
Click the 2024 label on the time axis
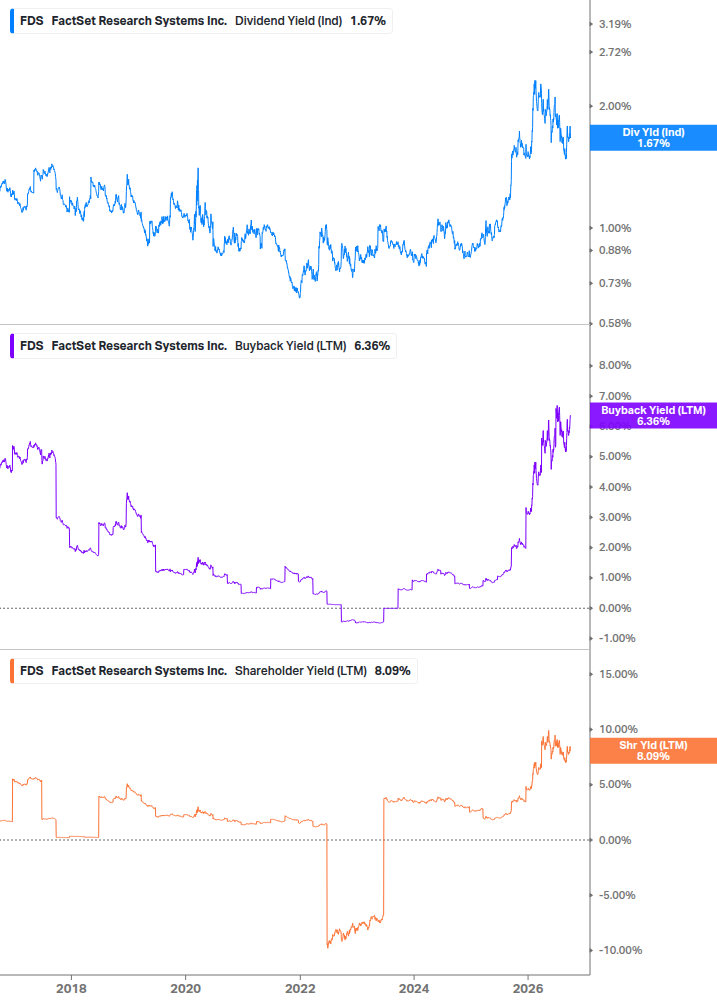(x=414, y=989)
